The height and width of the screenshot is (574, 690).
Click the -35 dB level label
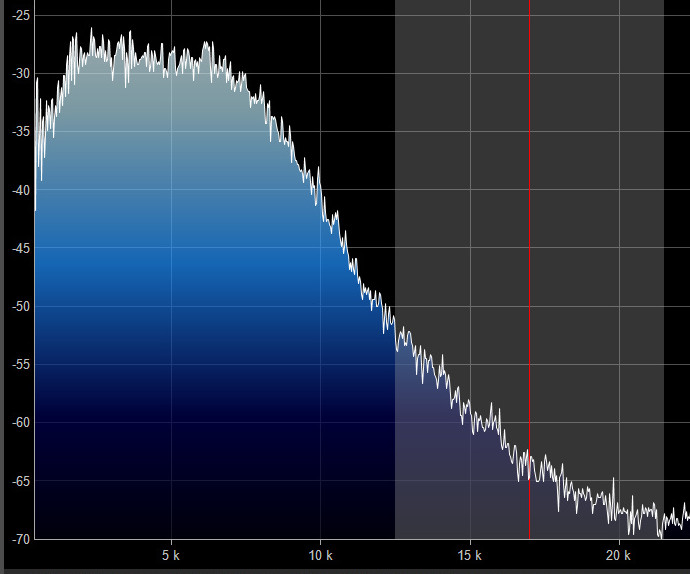pos(21,132)
